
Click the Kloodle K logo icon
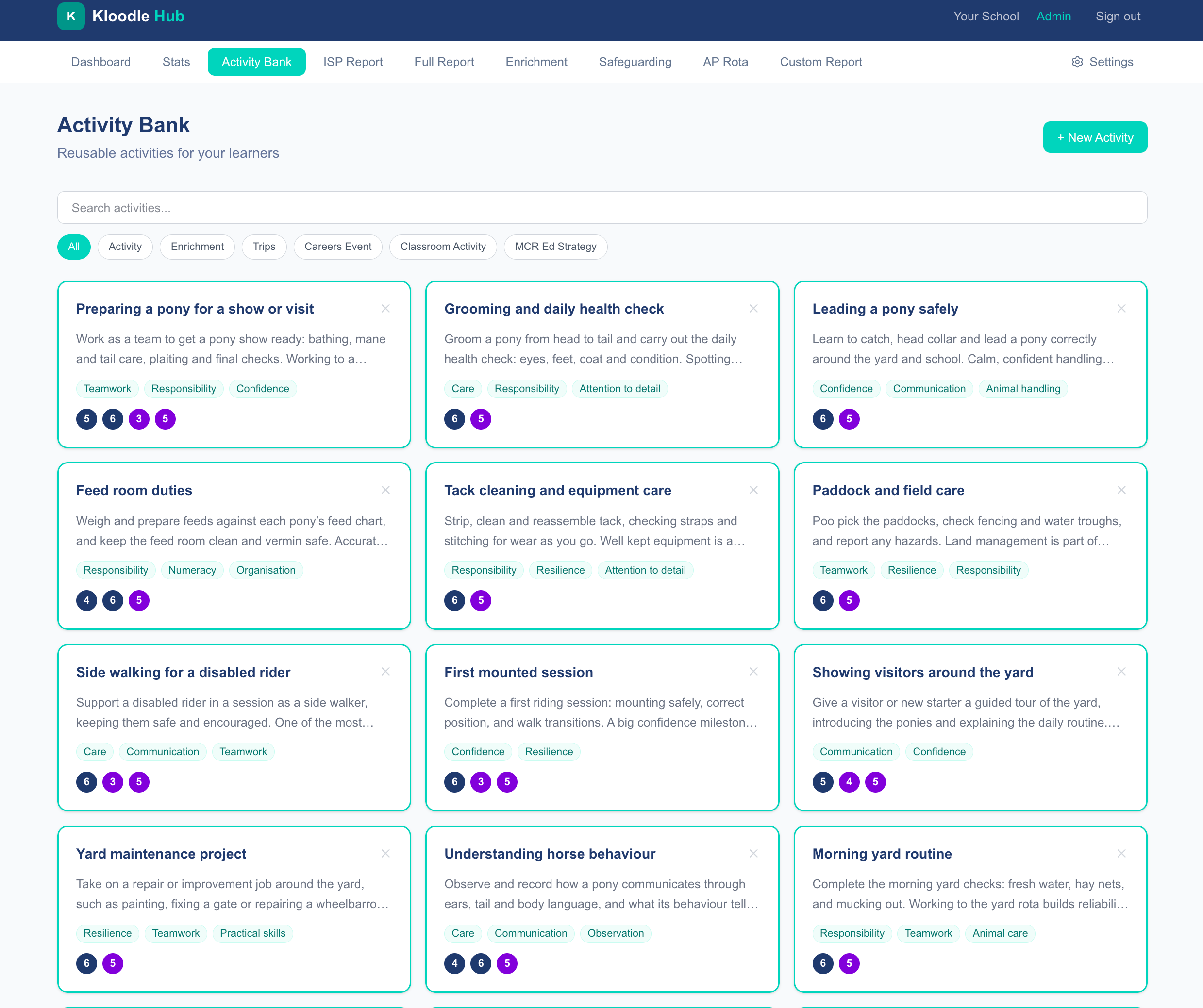pos(71,16)
